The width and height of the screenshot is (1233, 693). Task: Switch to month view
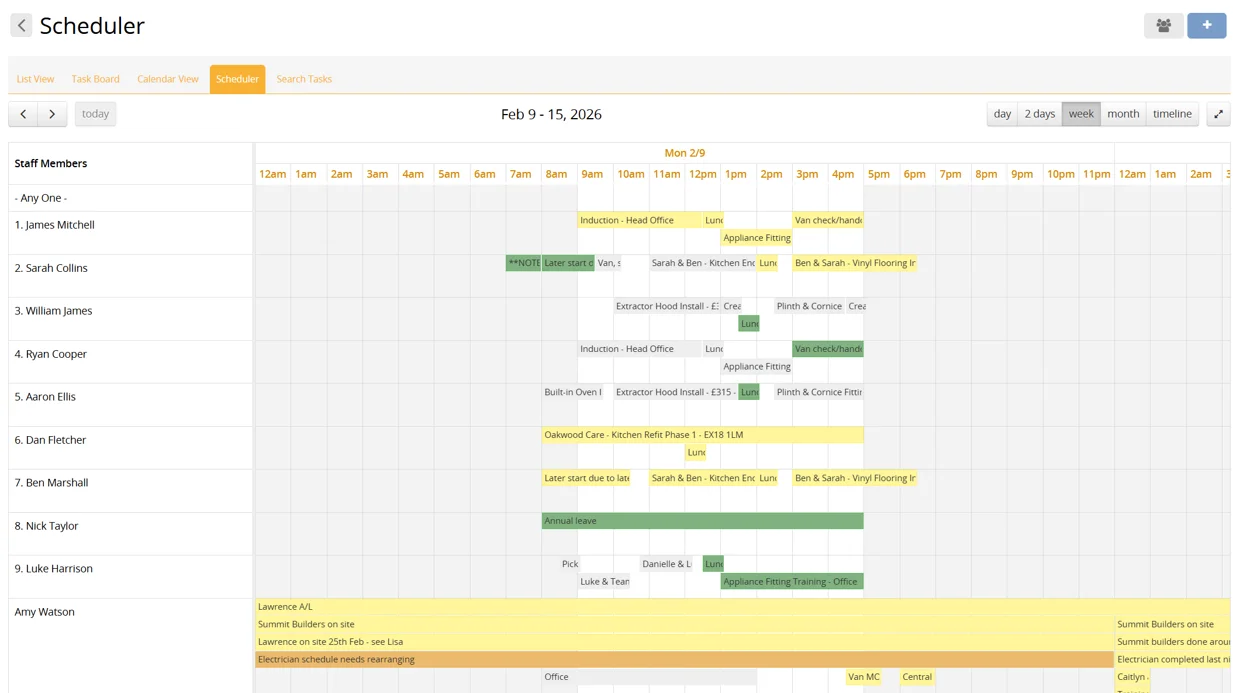[x=1123, y=113]
